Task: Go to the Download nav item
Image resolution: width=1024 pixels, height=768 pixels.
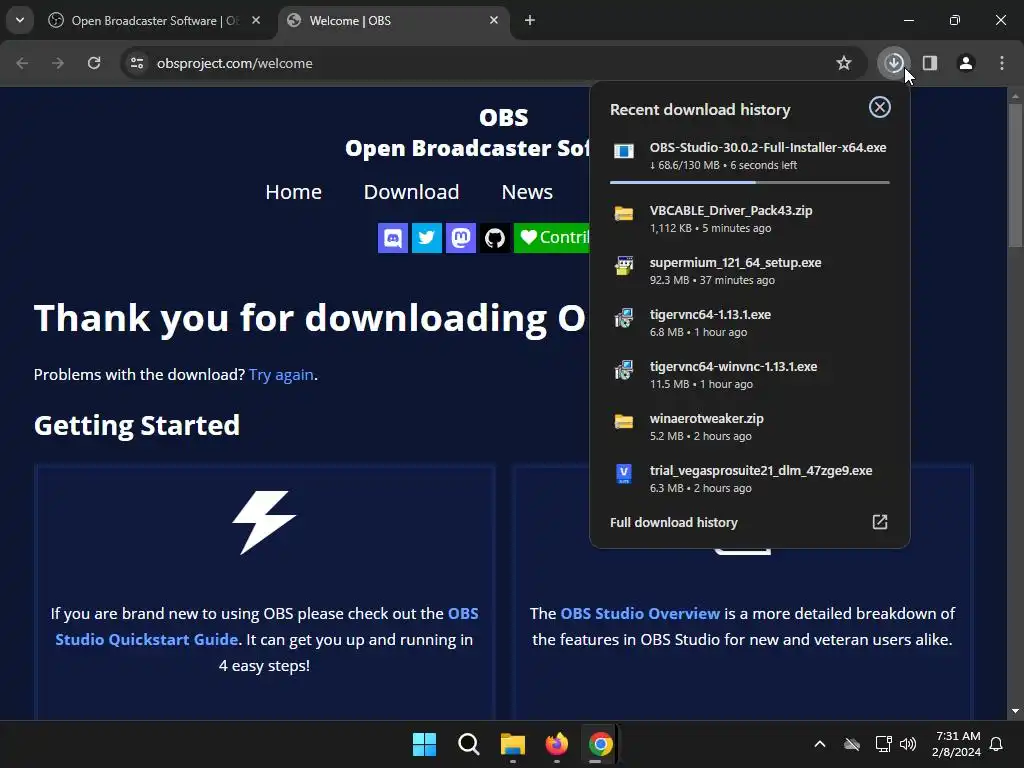Action: 411,192
